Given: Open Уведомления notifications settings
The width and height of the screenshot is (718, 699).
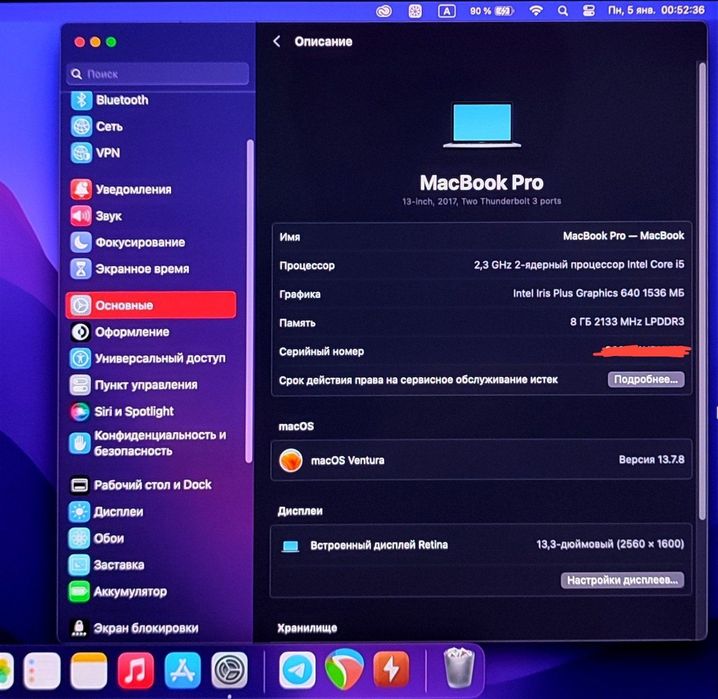Looking at the screenshot, I should [x=121, y=190].
